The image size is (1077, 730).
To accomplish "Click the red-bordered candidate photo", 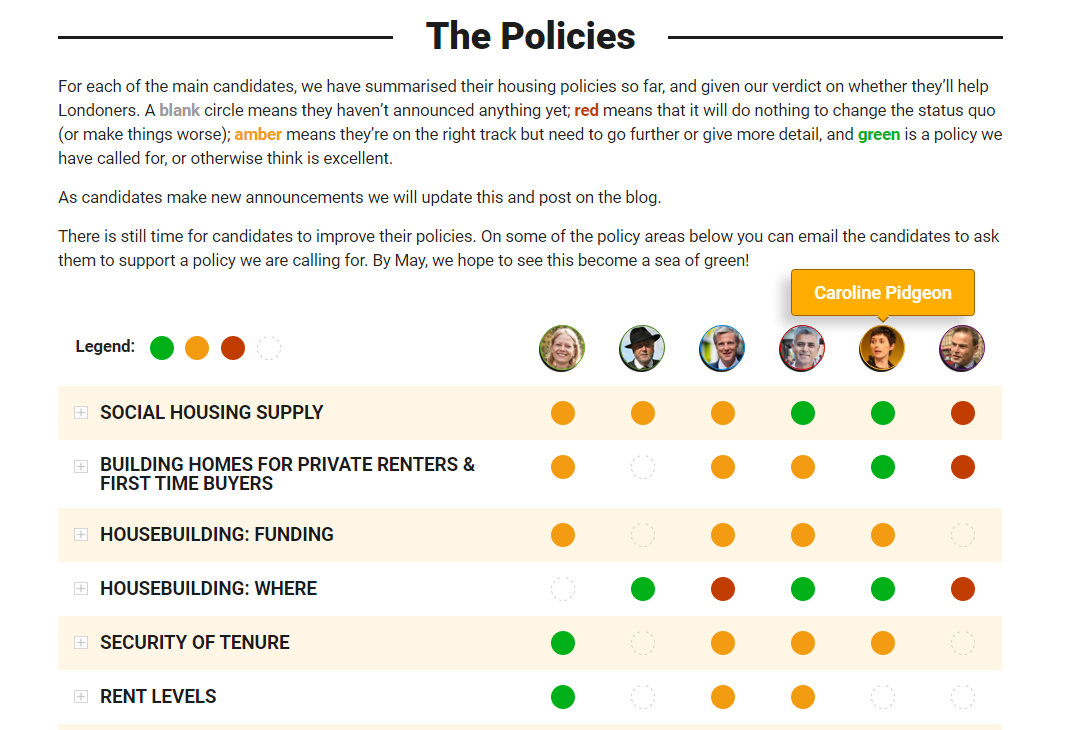I will (x=802, y=348).
